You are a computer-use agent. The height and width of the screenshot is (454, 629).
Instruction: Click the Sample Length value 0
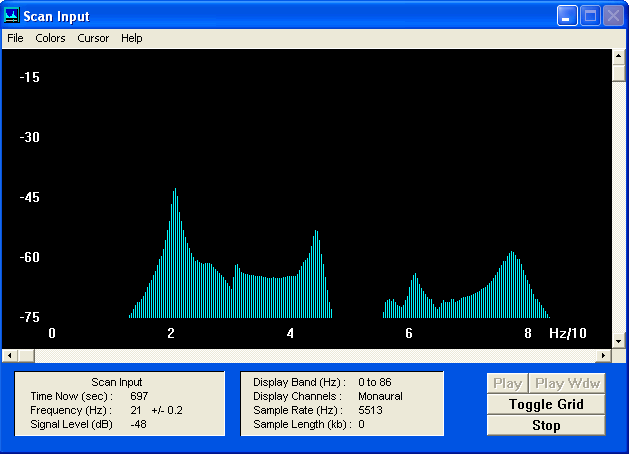click(x=361, y=424)
